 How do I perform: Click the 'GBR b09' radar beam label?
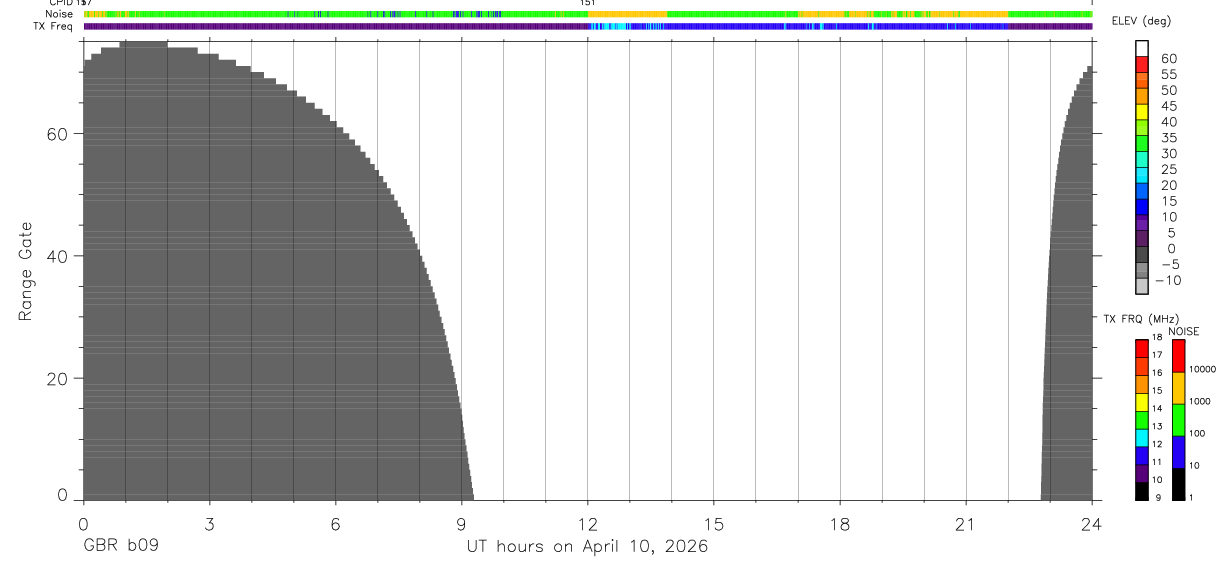point(120,547)
